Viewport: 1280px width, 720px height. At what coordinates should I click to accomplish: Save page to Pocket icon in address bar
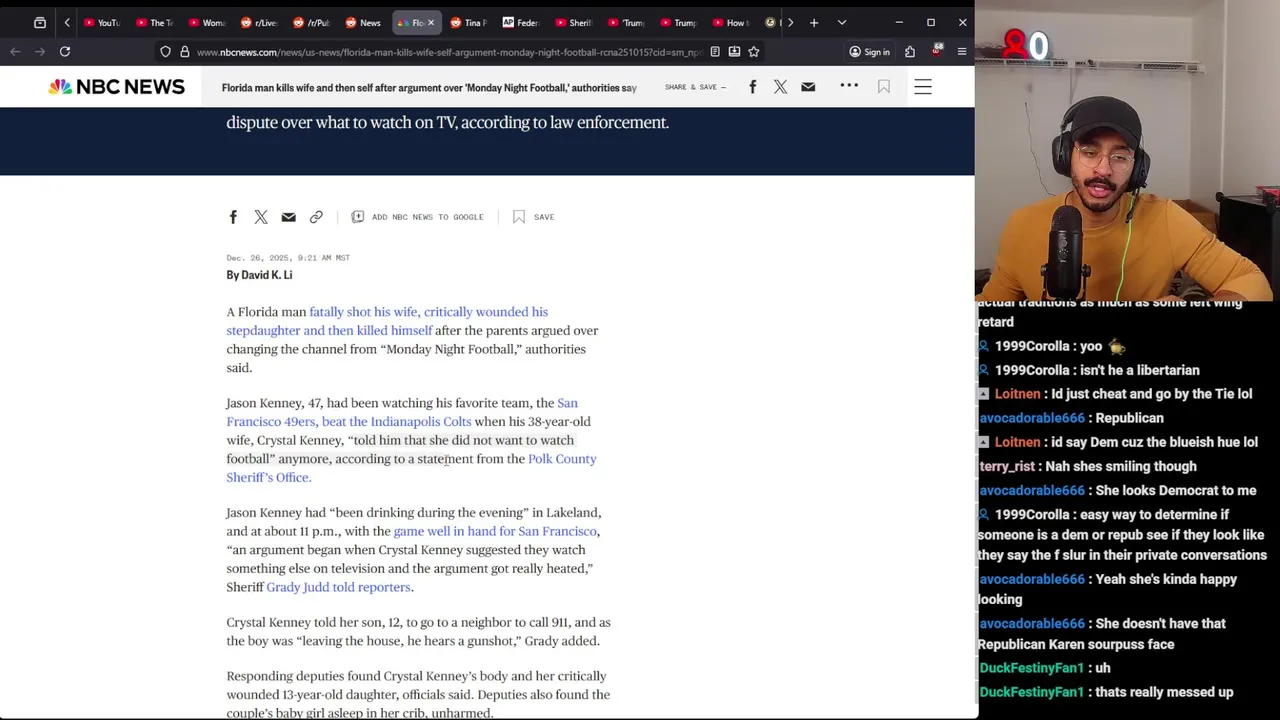coord(734,51)
